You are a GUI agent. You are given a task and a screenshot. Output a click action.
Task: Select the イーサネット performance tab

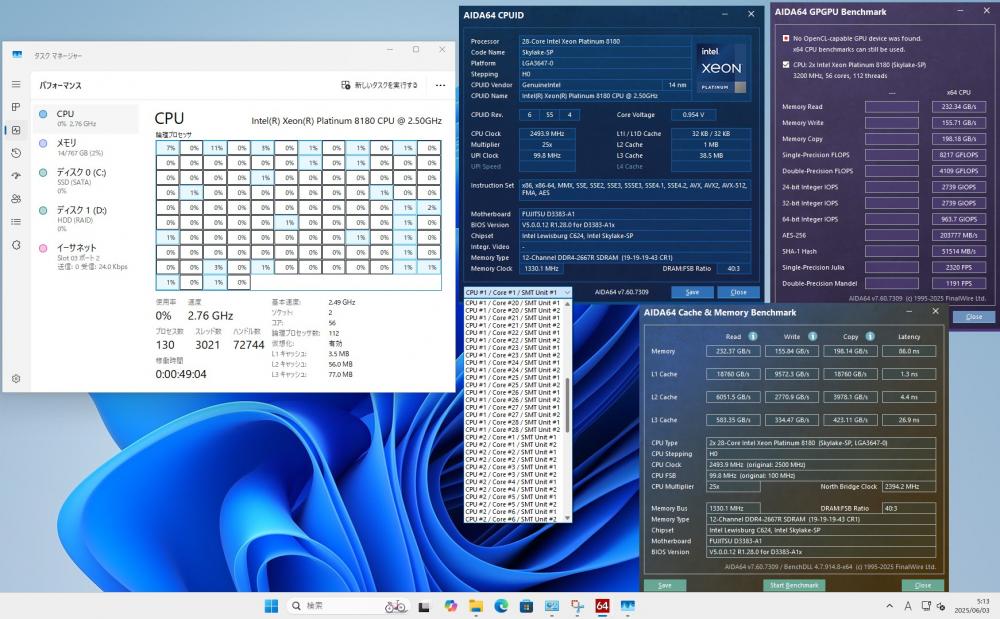point(85,256)
